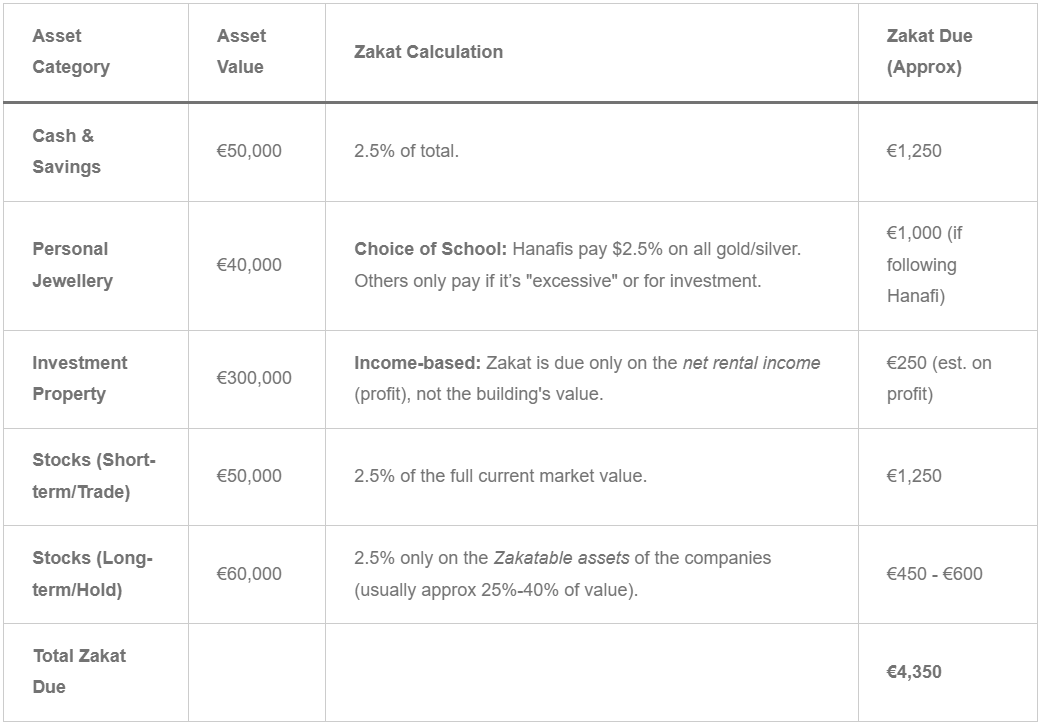1041x727 pixels.
Task: Select the "Choice of School:" bold text
Action: 430,249
